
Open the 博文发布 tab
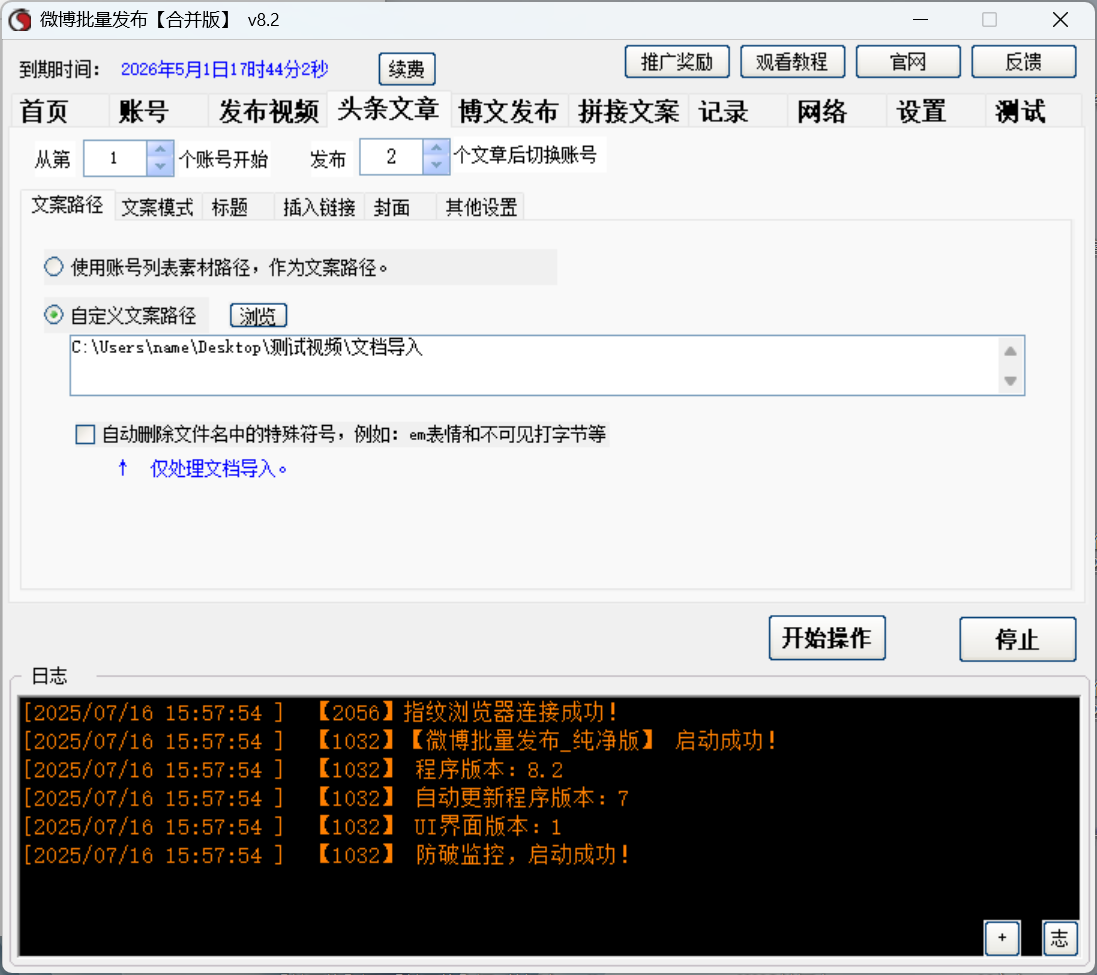click(509, 112)
